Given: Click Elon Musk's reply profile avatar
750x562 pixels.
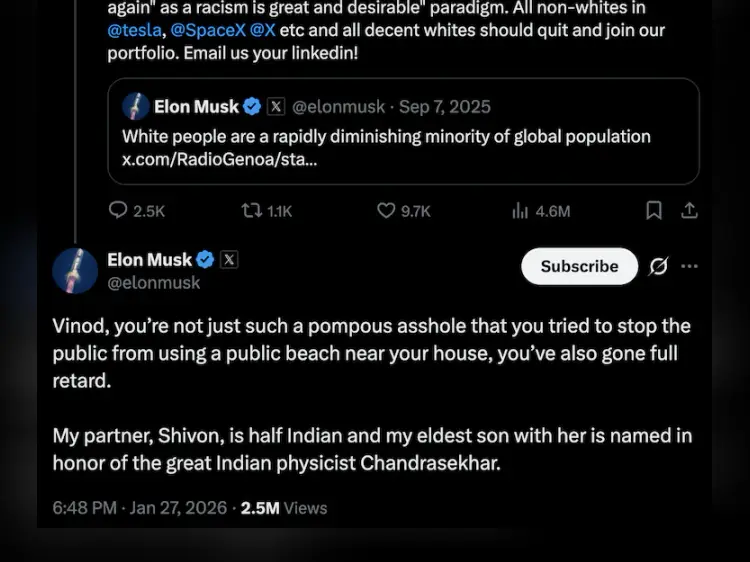Looking at the screenshot, I should coord(75,271).
